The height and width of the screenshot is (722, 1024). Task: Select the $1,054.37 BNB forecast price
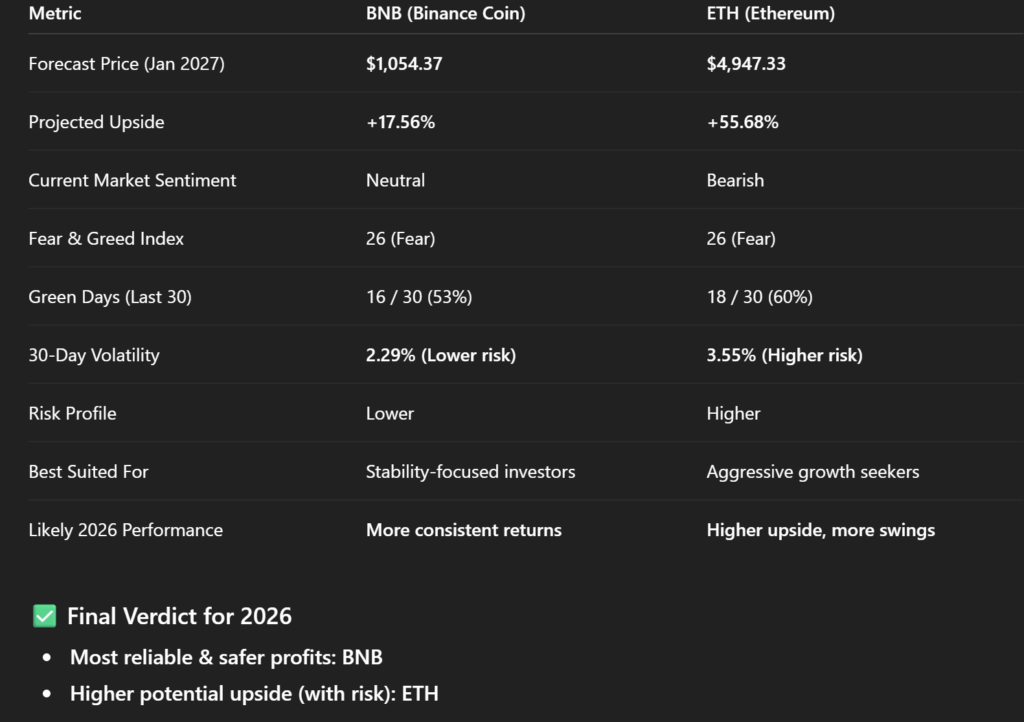pos(404,64)
